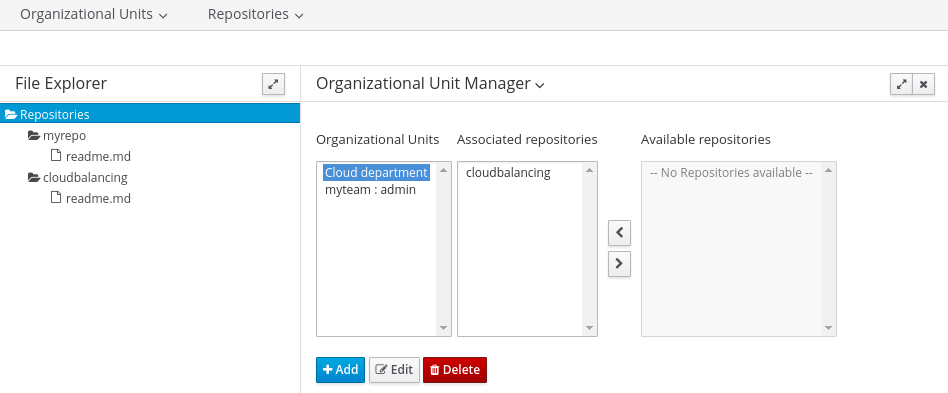The width and height of the screenshot is (948, 393).
Task: Click Available repositories scroll-down arrow
Action: 828,328
